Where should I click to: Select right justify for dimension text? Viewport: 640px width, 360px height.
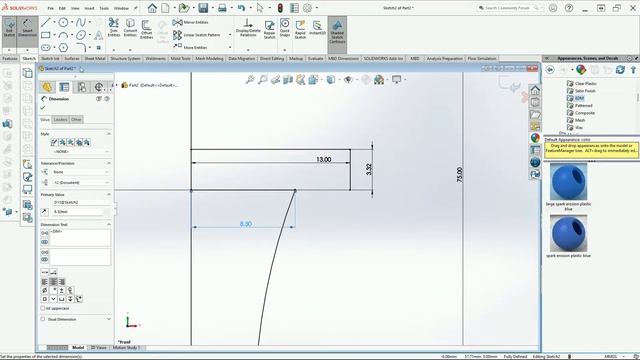point(62,282)
